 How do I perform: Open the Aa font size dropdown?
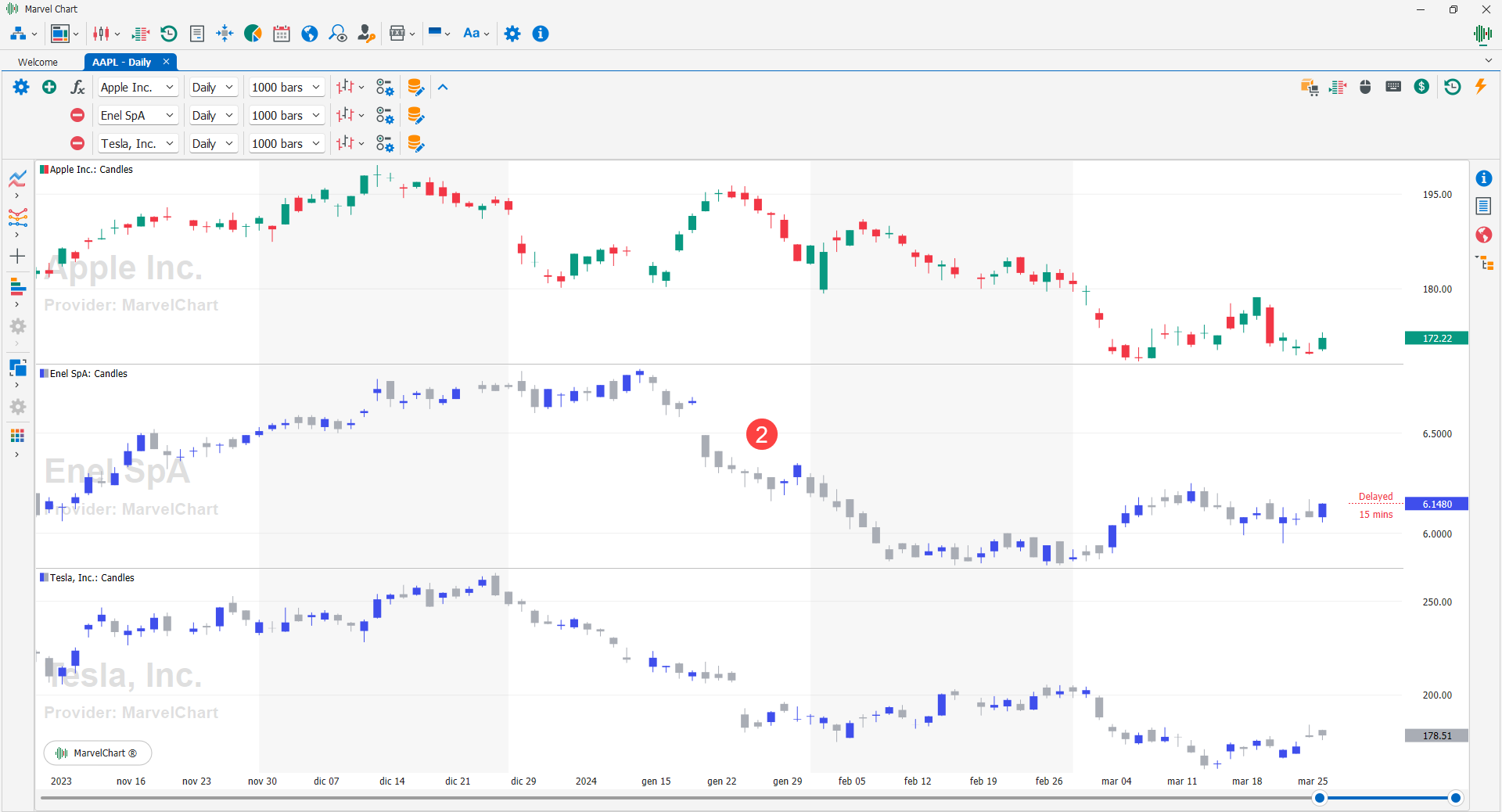476,34
